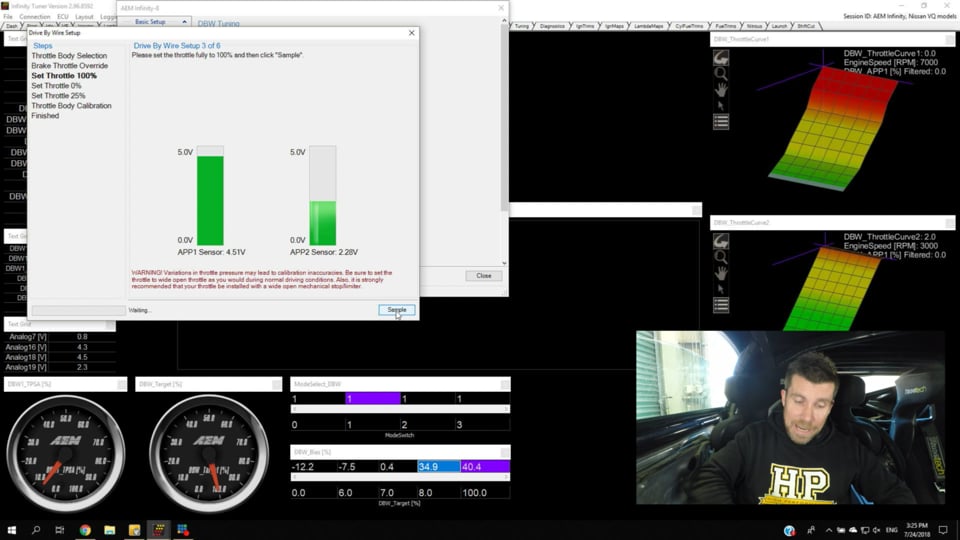Viewport: 960px width, 540px height.
Task: Click Sample button in wizard
Action: pyautogui.click(x=397, y=310)
